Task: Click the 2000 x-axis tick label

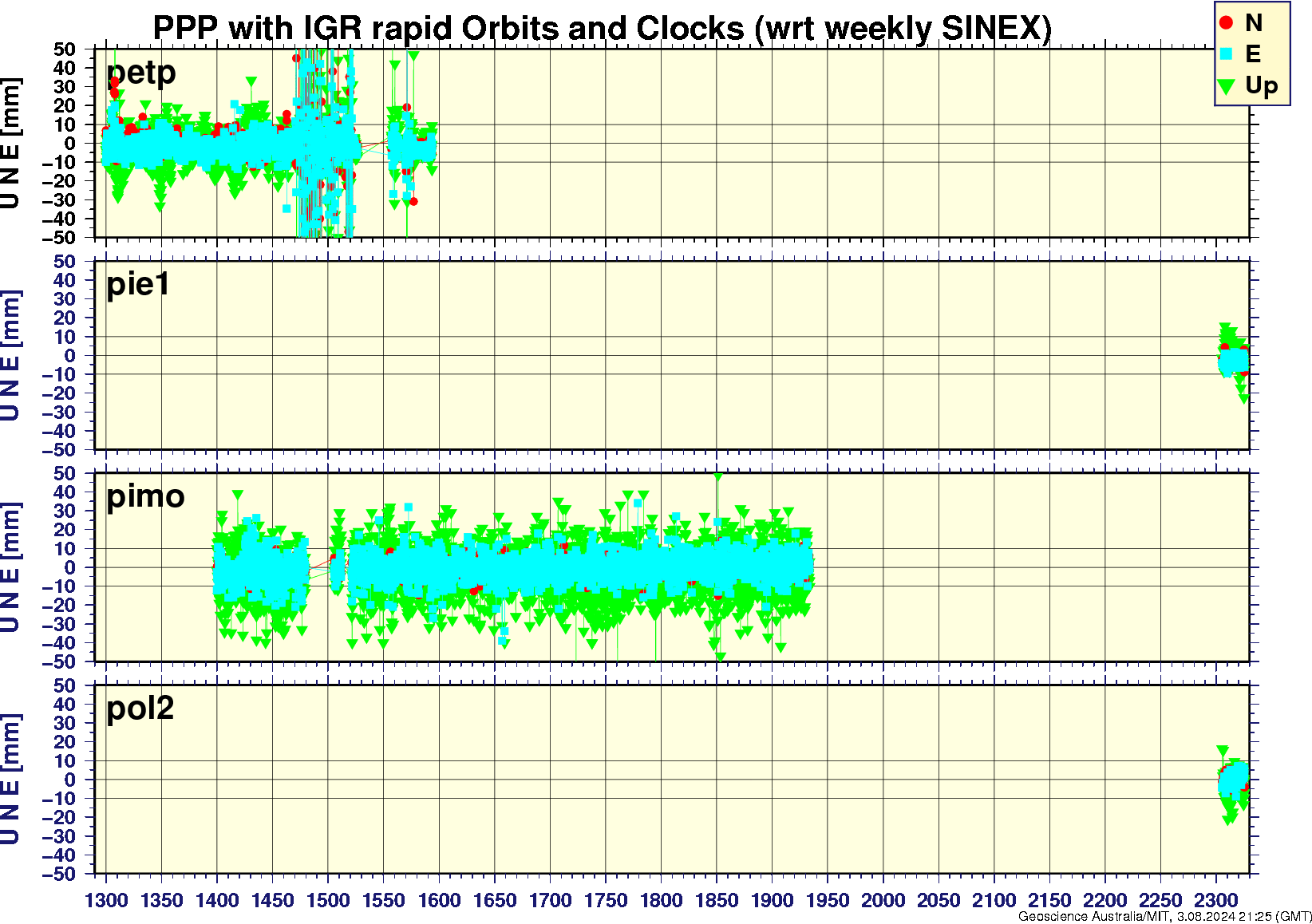Action: pos(883,900)
